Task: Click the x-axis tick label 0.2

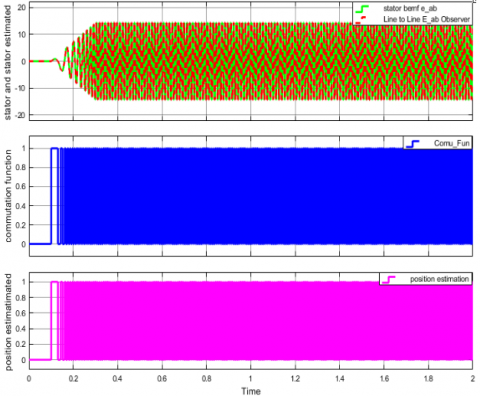Action: tap(73, 378)
